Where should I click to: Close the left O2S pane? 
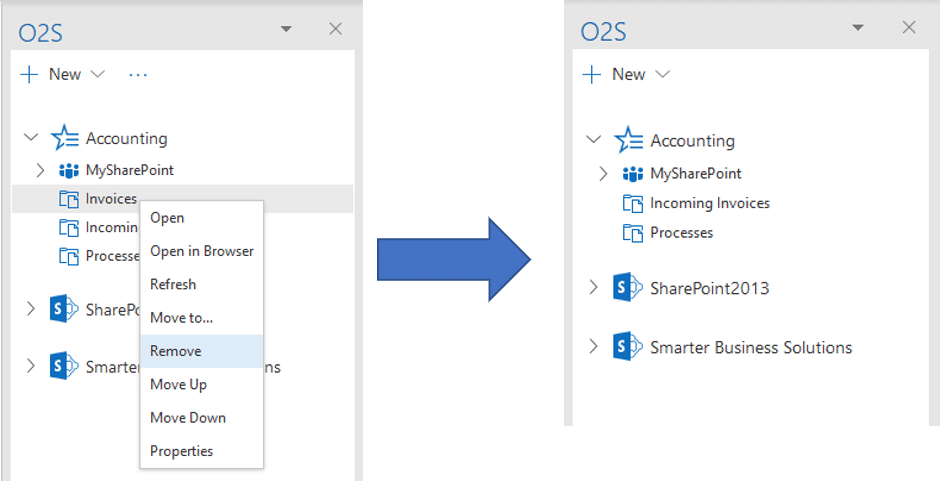coord(336,29)
